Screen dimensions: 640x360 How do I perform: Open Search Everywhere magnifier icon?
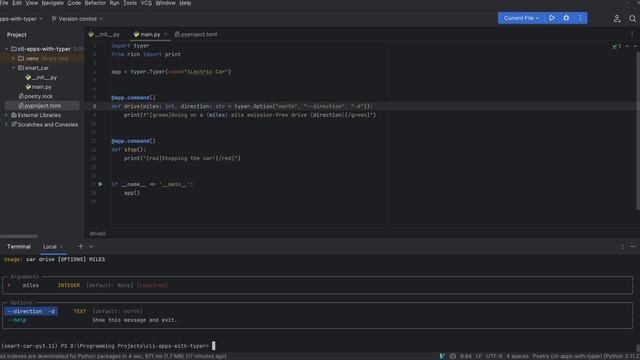[632, 18]
